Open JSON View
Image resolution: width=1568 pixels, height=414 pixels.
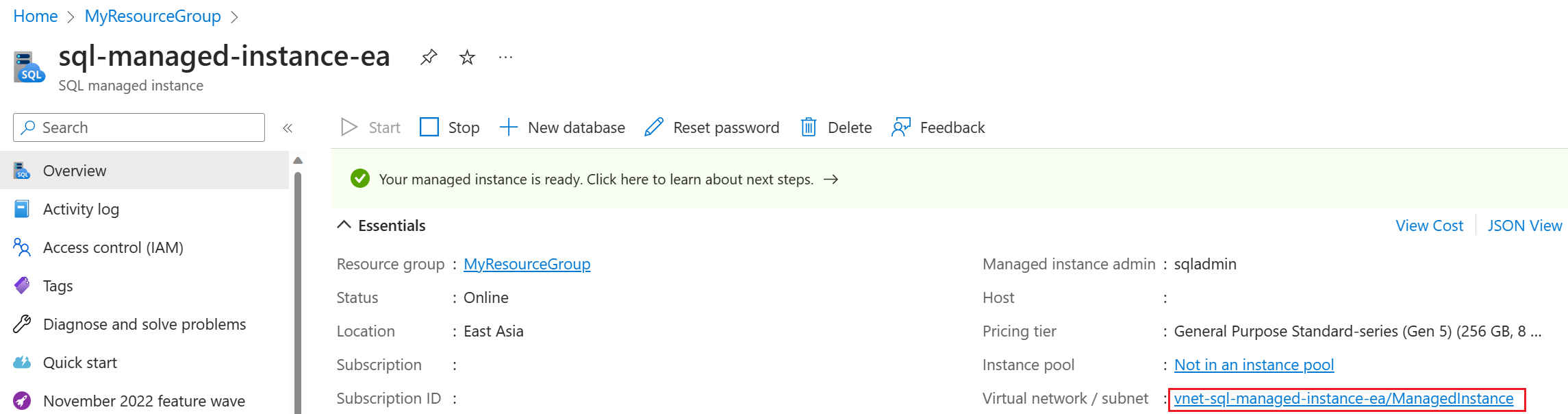coord(1524,226)
